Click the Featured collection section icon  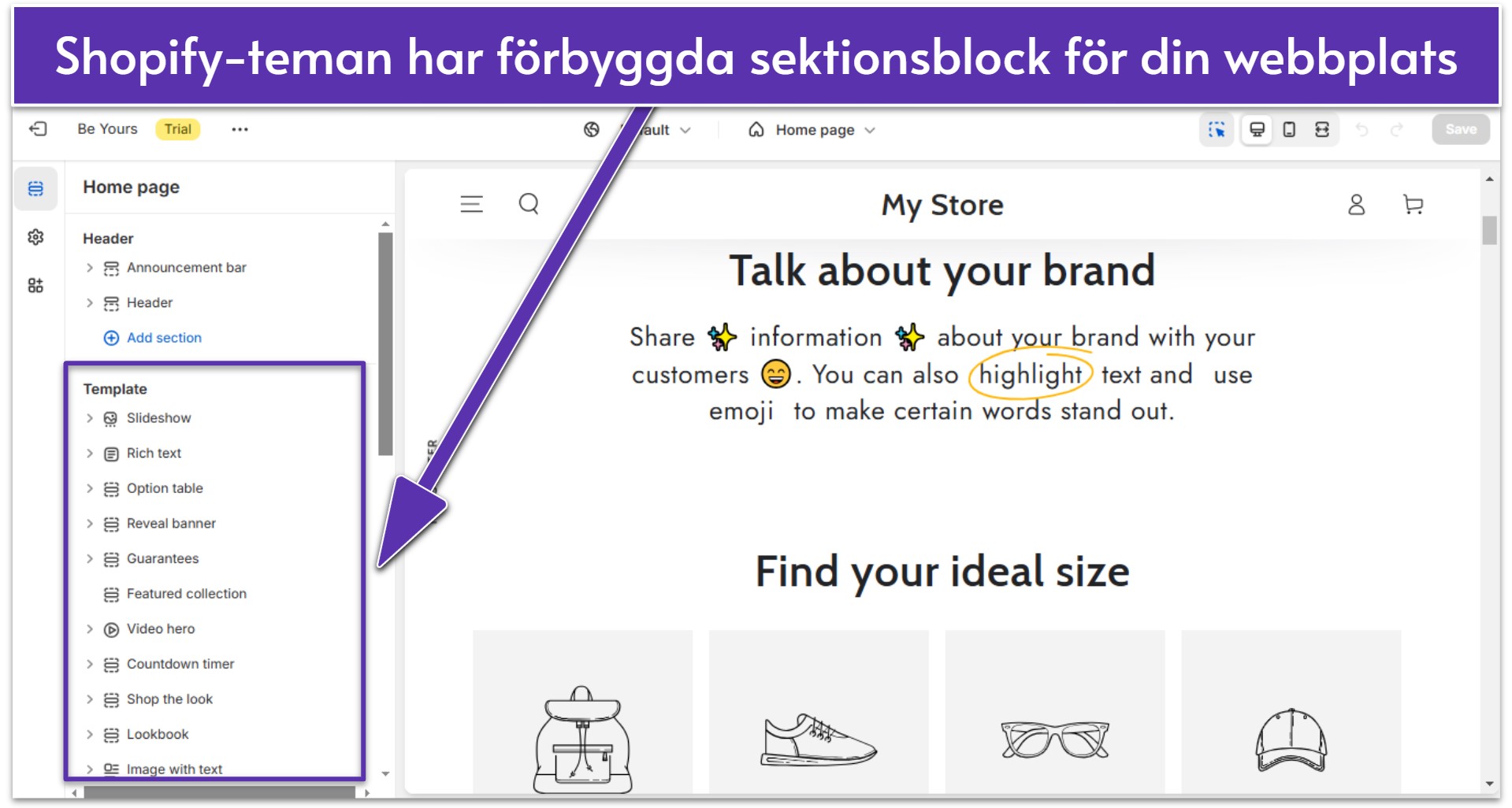click(x=111, y=595)
